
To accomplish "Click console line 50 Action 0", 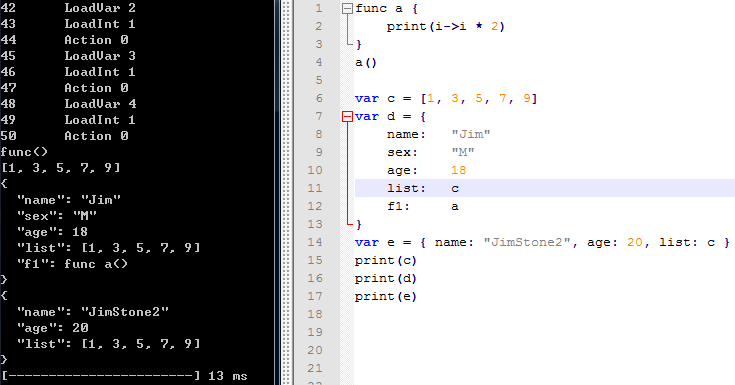I will click(x=64, y=136).
